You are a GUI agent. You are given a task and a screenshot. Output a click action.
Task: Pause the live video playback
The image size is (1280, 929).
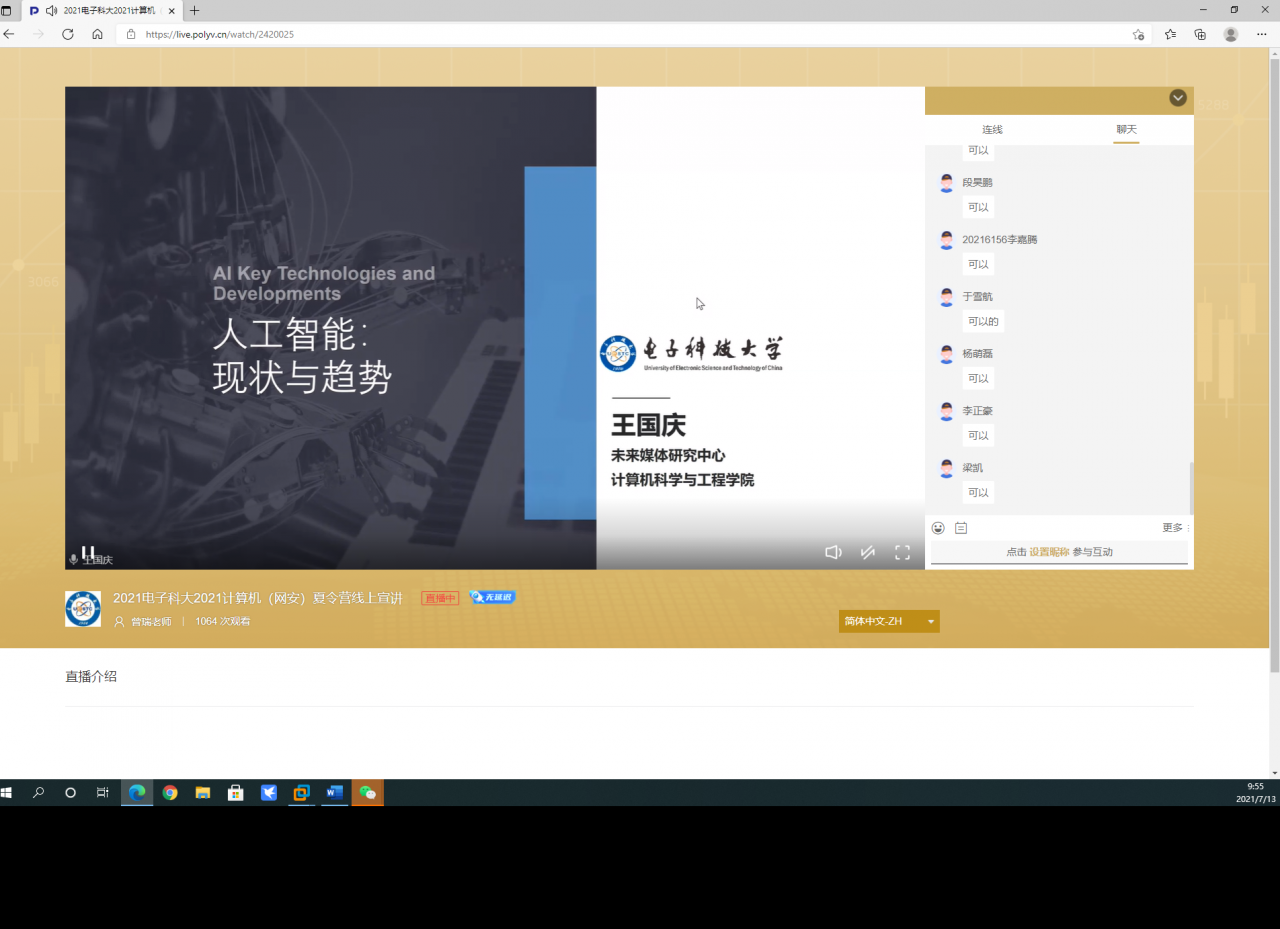point(88,552)
